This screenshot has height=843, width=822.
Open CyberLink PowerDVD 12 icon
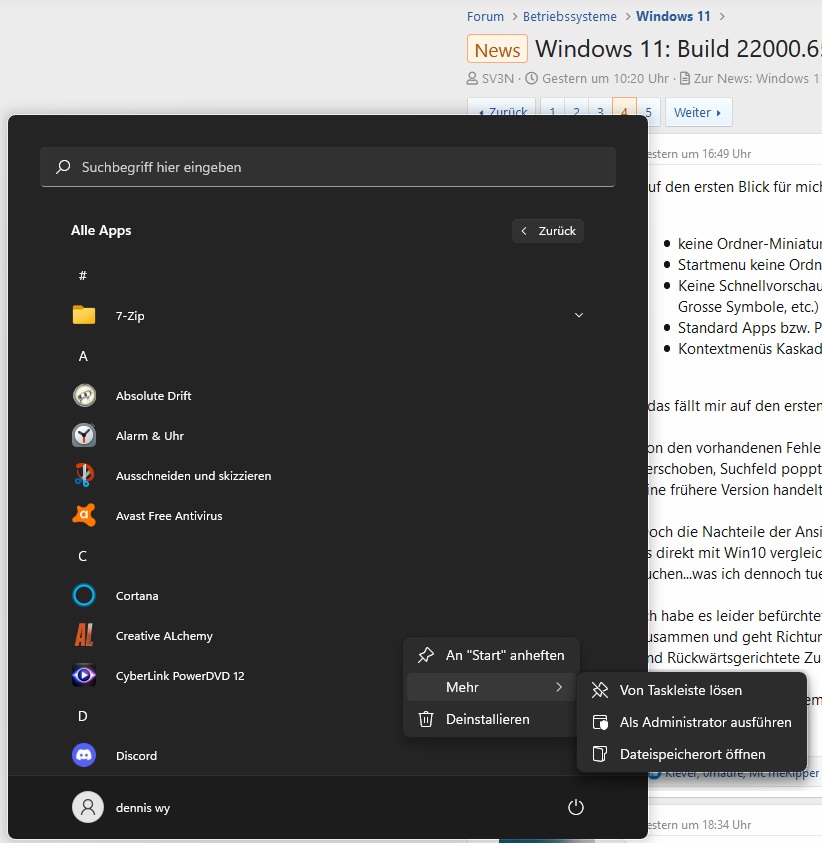(84, 675)
